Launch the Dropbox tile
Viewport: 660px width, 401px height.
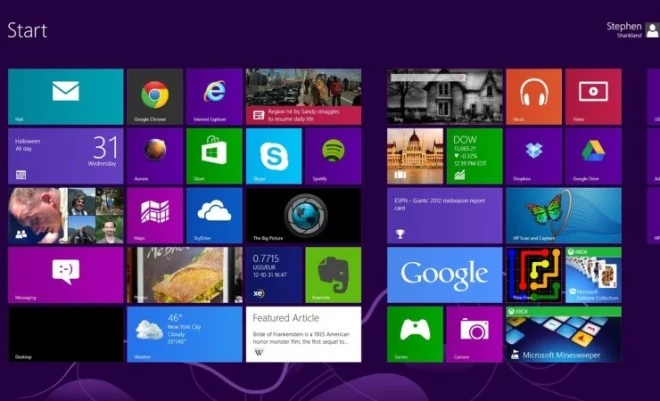click(534, 156)
